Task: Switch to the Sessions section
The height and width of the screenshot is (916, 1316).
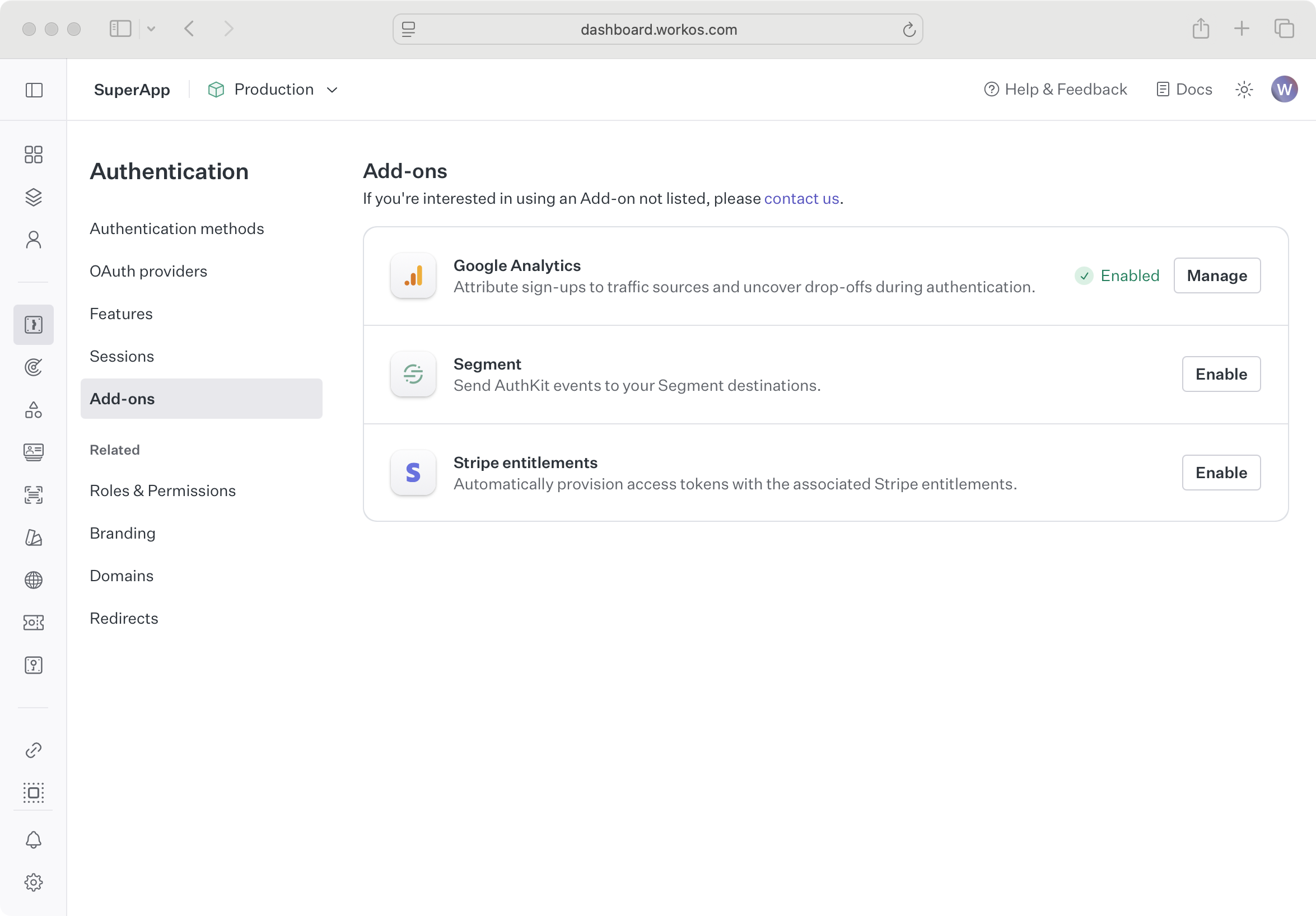Action: click(122, 356)
